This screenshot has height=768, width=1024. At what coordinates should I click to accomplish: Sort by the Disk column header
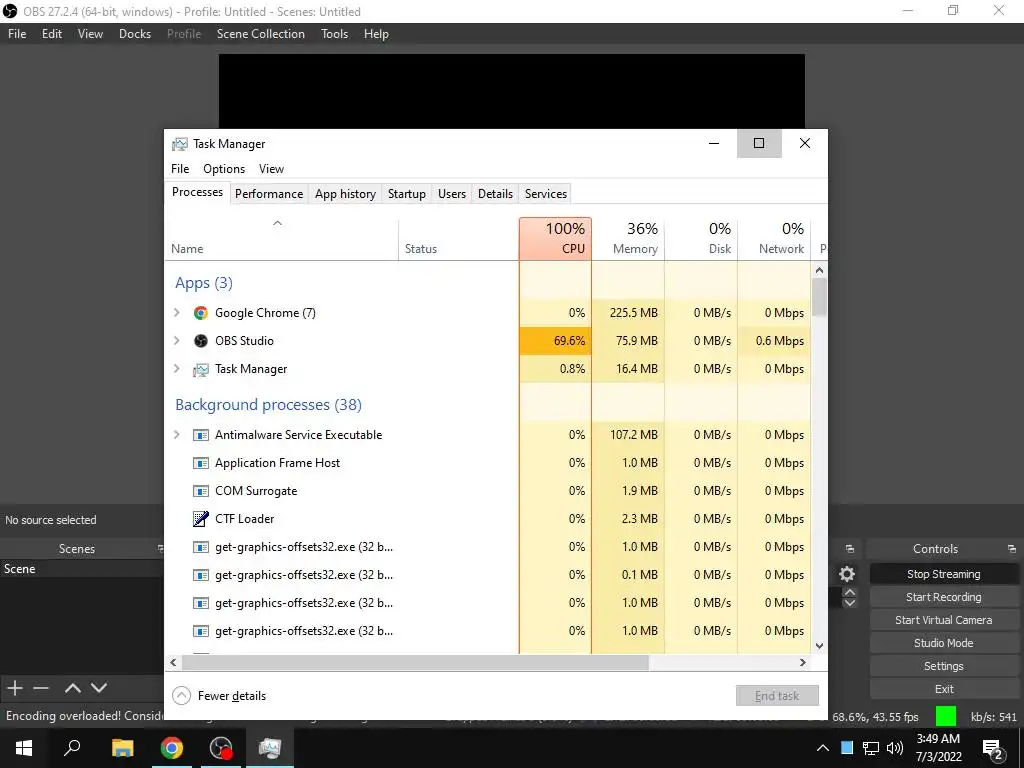(701, 239)
